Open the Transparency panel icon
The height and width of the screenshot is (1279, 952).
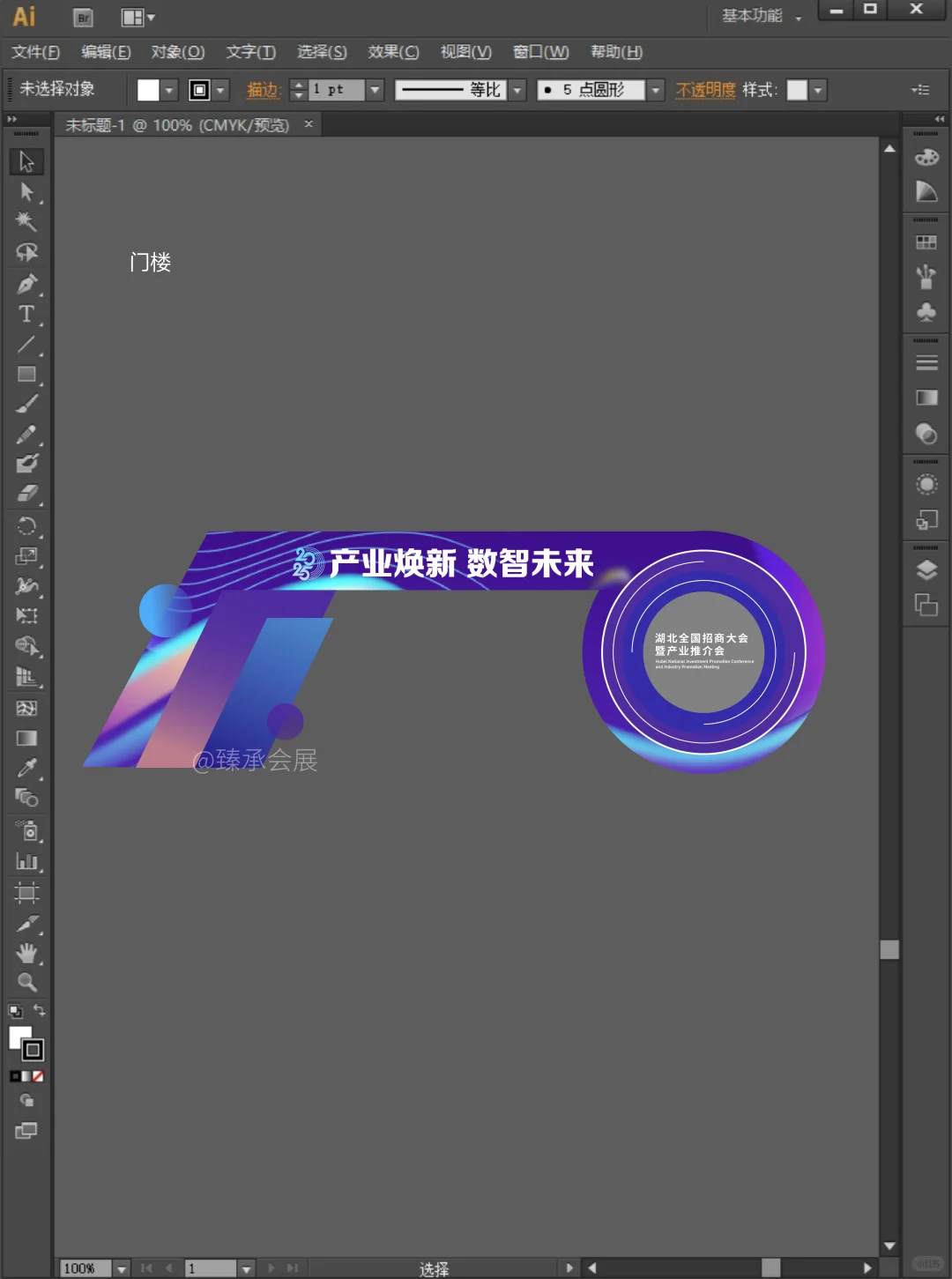click(926, 433)
